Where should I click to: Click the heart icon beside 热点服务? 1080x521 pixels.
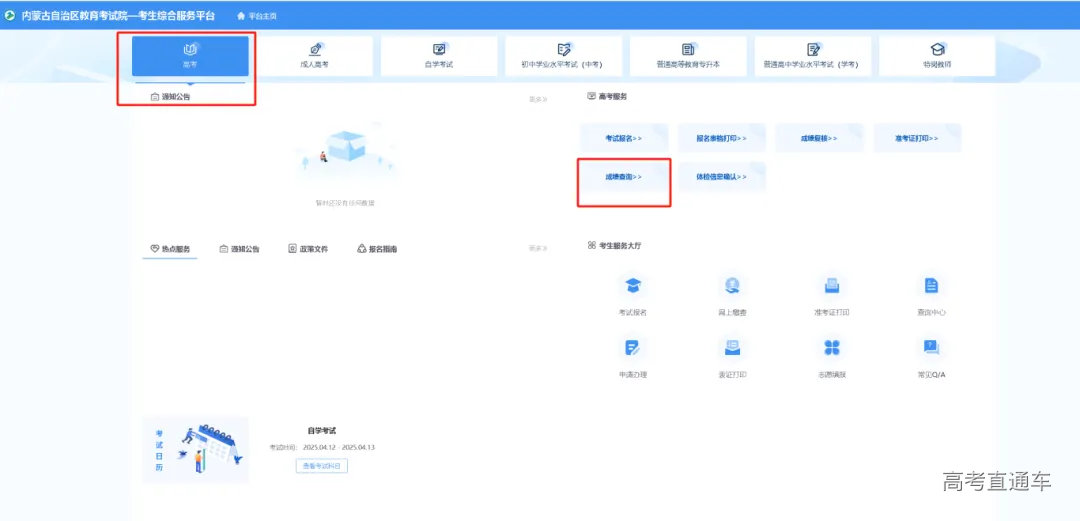point(154,249)
